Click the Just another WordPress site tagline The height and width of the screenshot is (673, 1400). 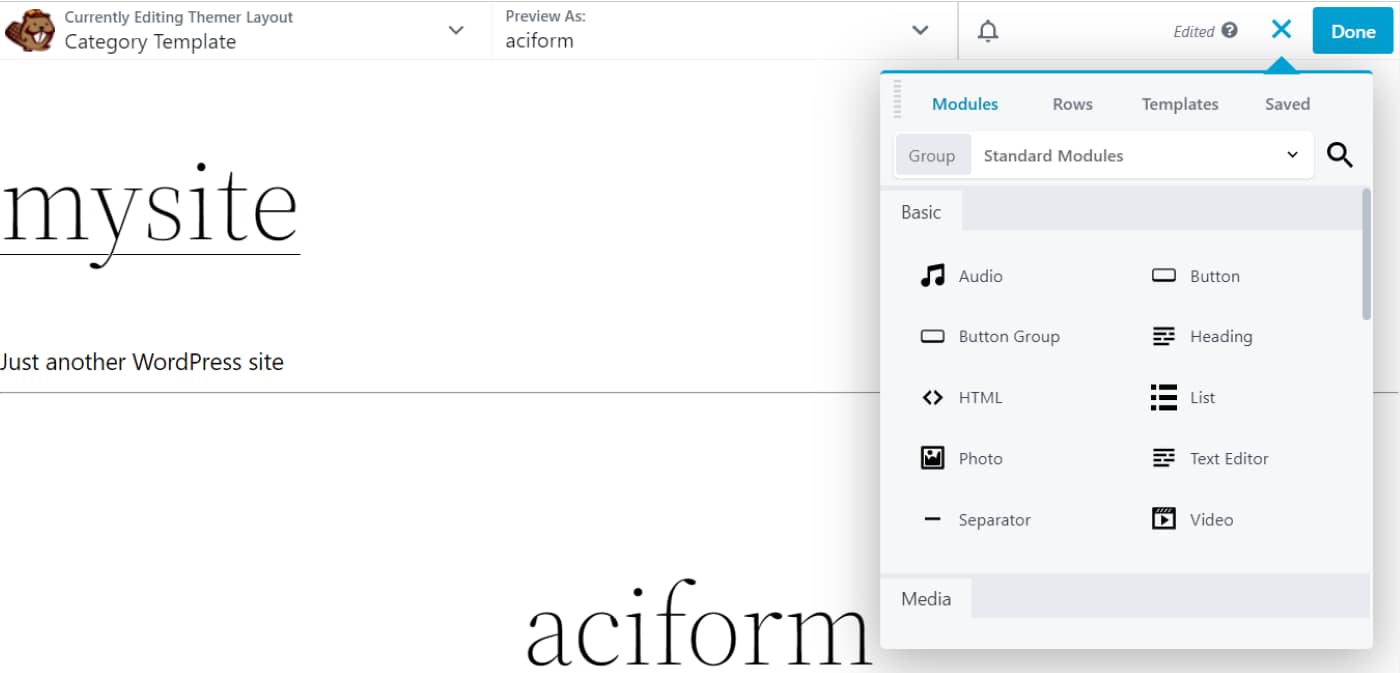point(142,362)
